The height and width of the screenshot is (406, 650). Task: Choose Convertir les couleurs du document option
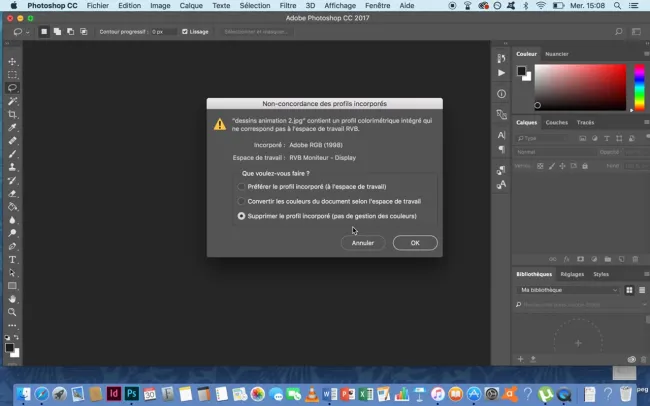(330, 201)
